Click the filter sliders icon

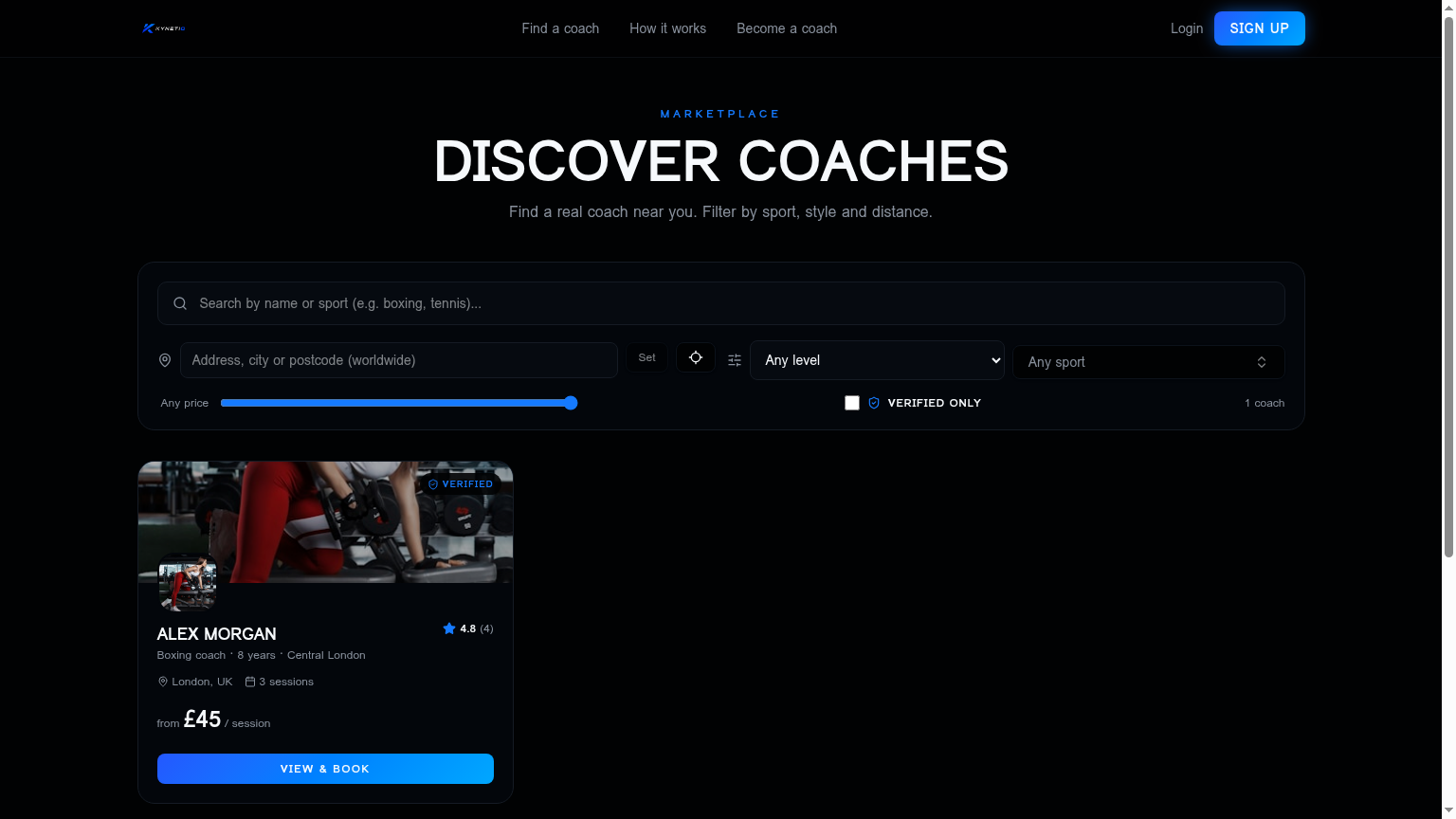click(735, 360)
